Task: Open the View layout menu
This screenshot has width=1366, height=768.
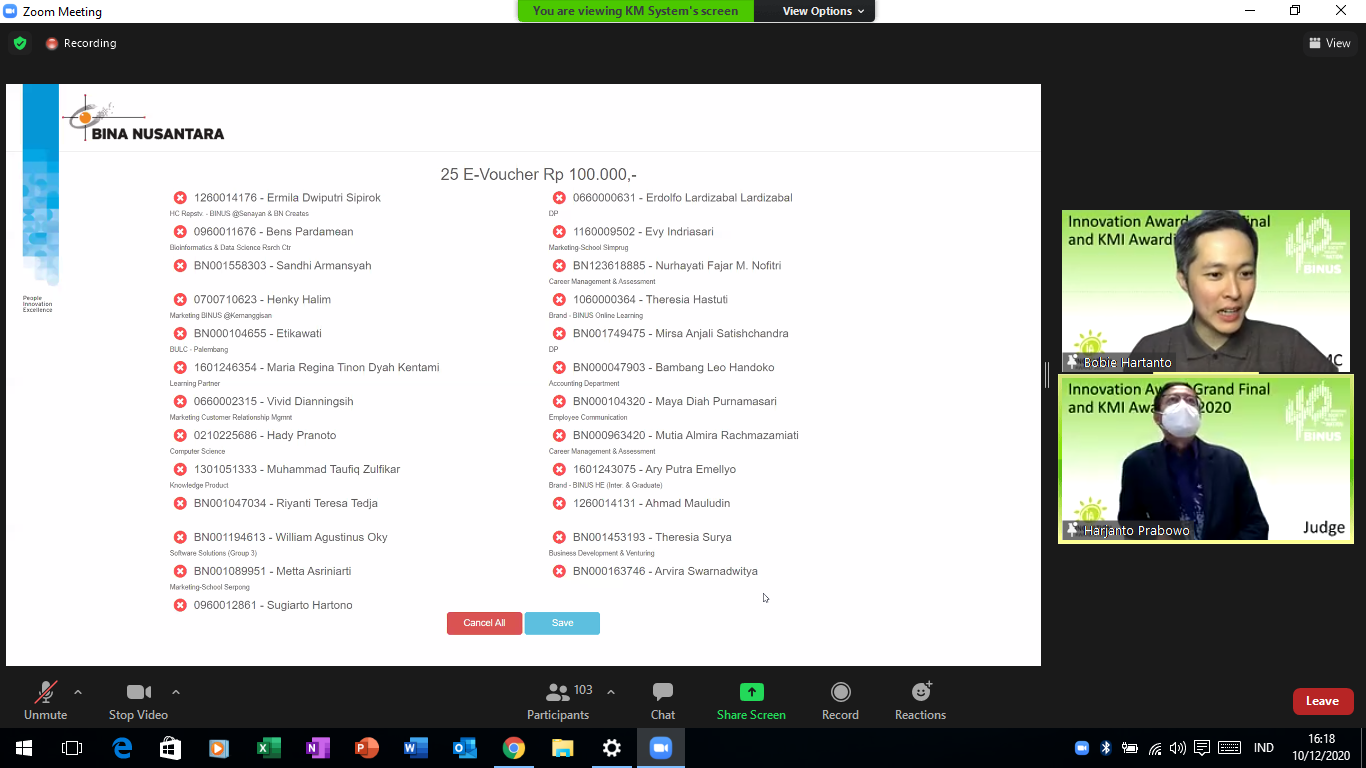Action: (1330, 43)
